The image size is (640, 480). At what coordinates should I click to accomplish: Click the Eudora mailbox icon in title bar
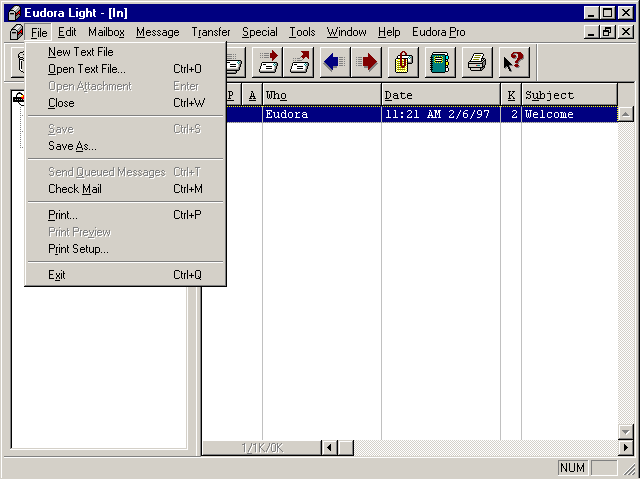(x=15, y=13)
